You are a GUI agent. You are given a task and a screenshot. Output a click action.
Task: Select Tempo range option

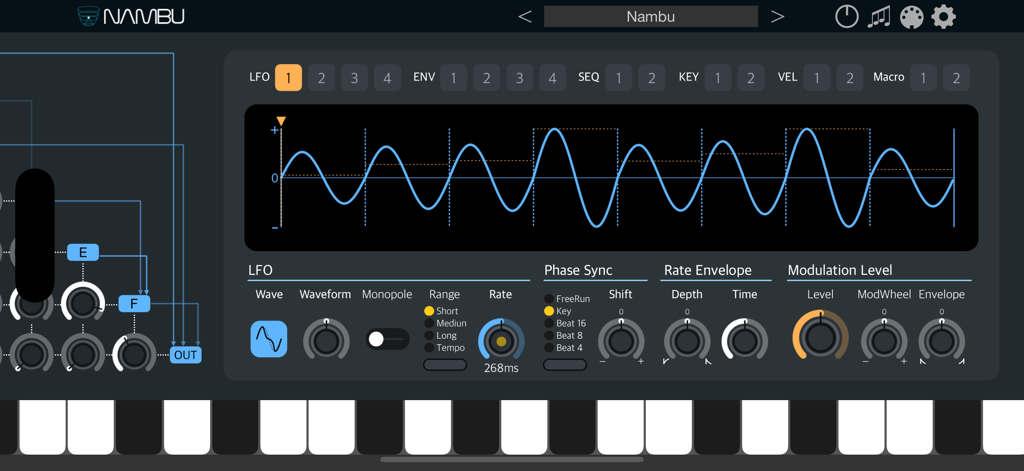tap(444, 348)
